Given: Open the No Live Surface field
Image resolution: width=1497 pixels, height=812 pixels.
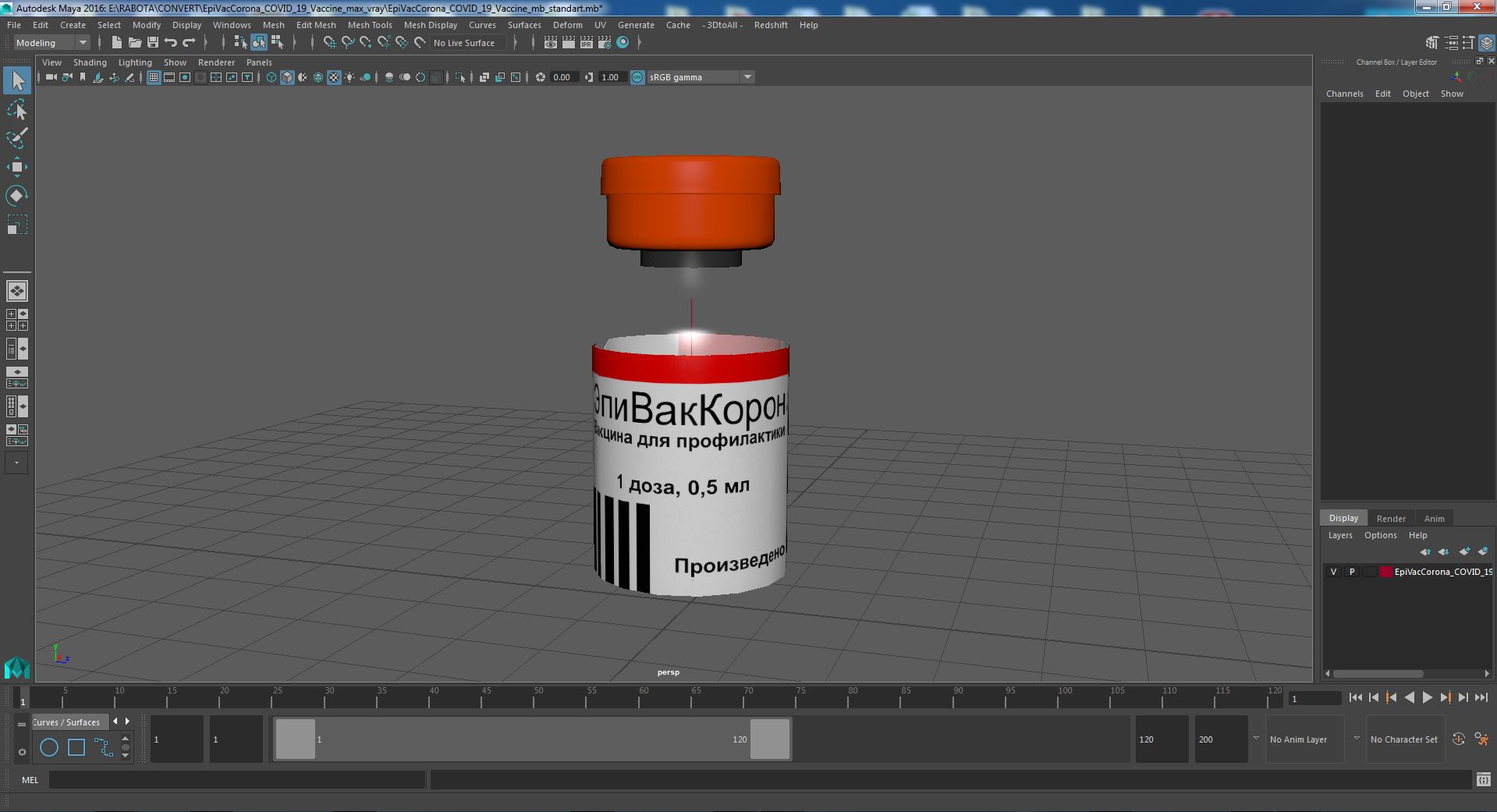Looking at the screenshot, I should click(468, 43).
